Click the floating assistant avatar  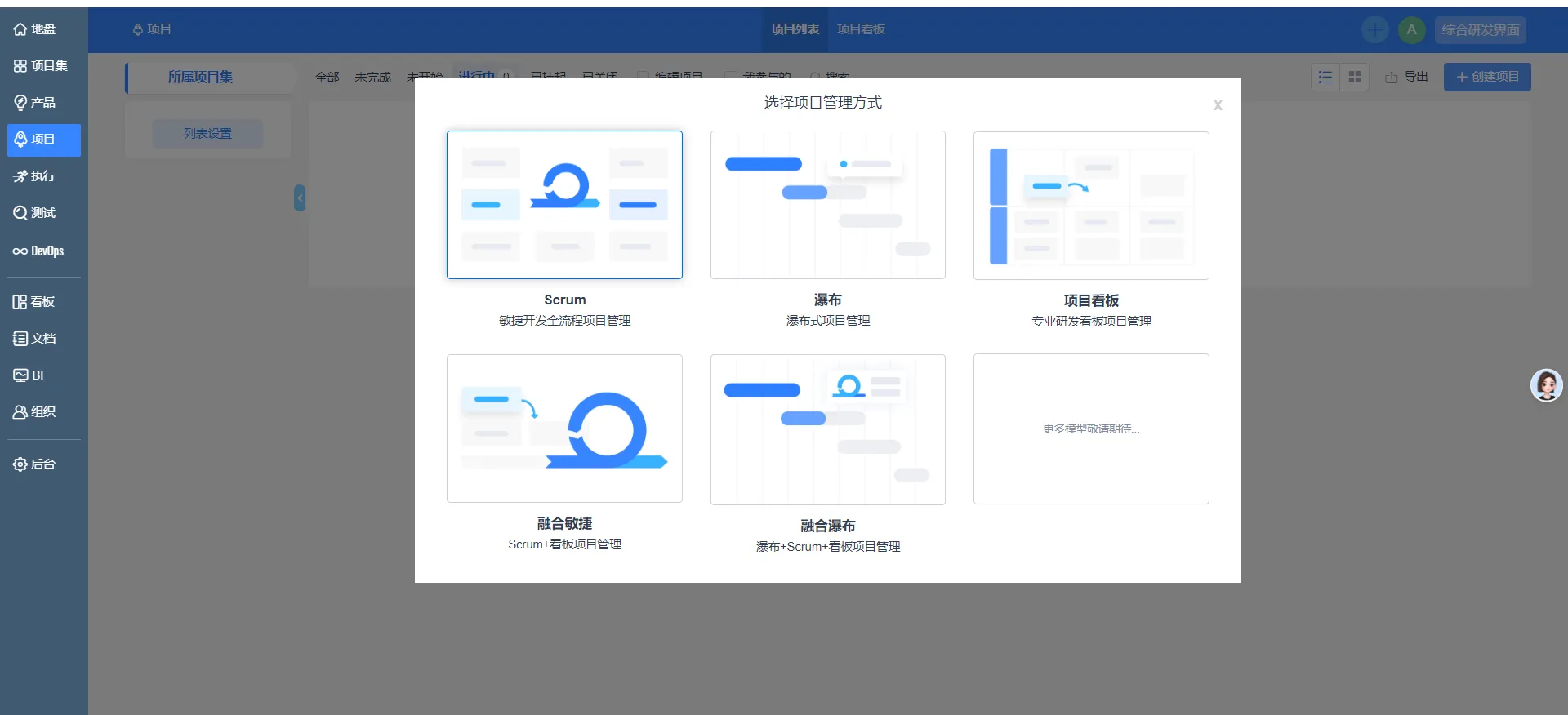tap(1546, 385)
